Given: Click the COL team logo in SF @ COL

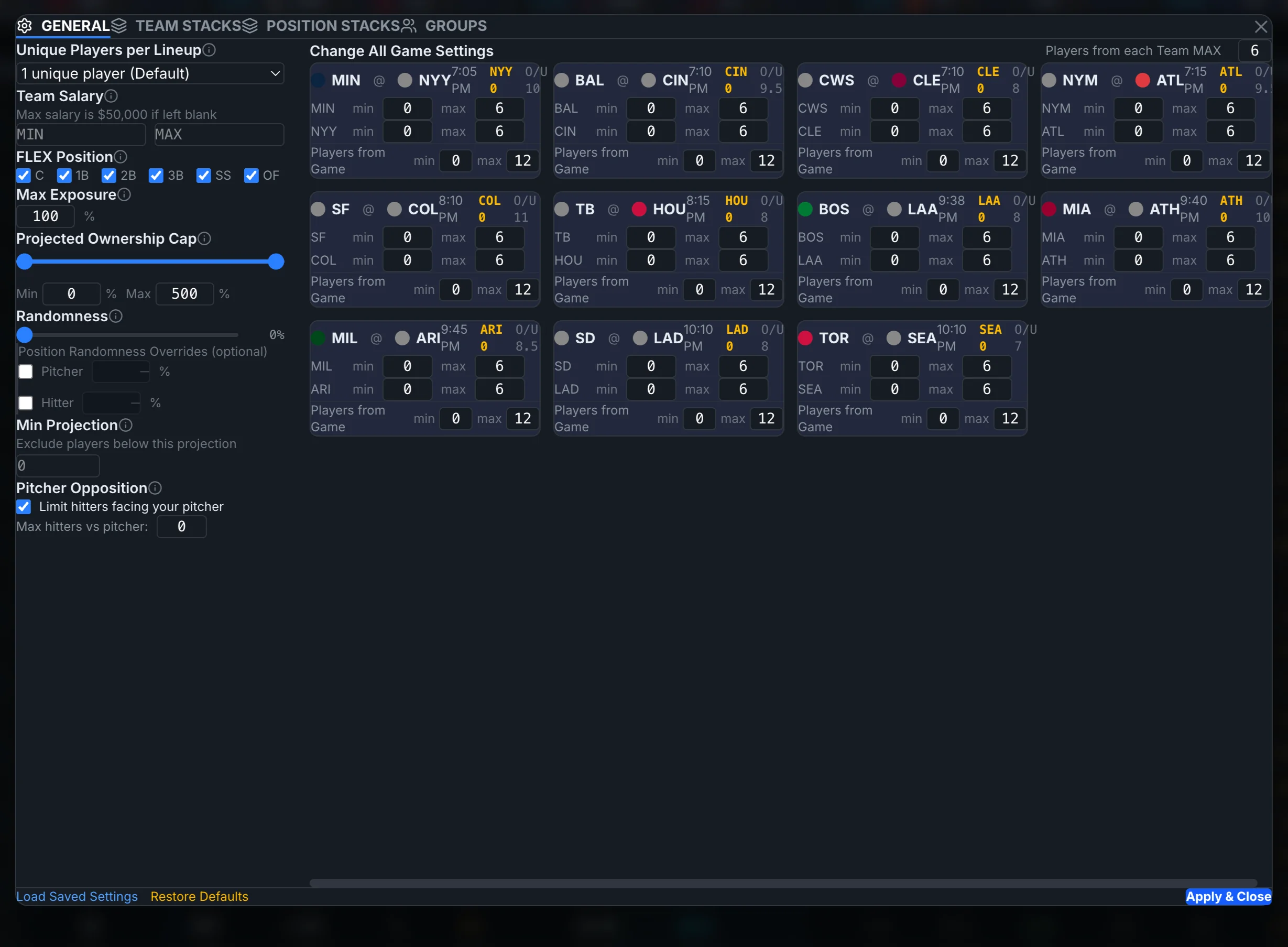Looking at the screenshot, I should [x=395, y=209].
